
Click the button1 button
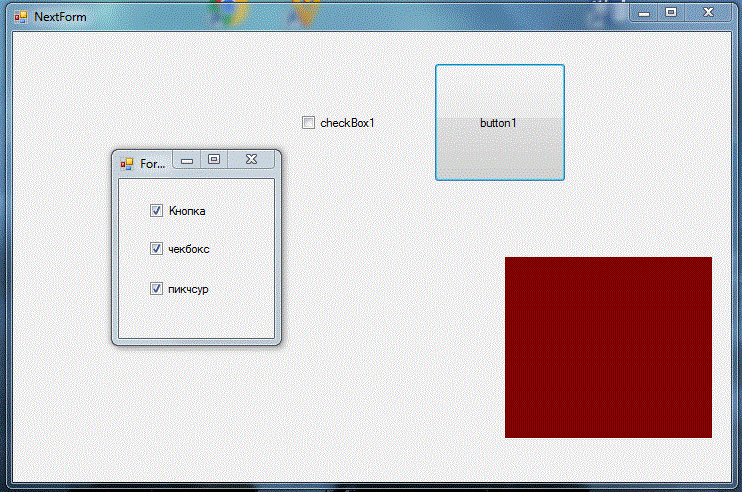(500, 123)
